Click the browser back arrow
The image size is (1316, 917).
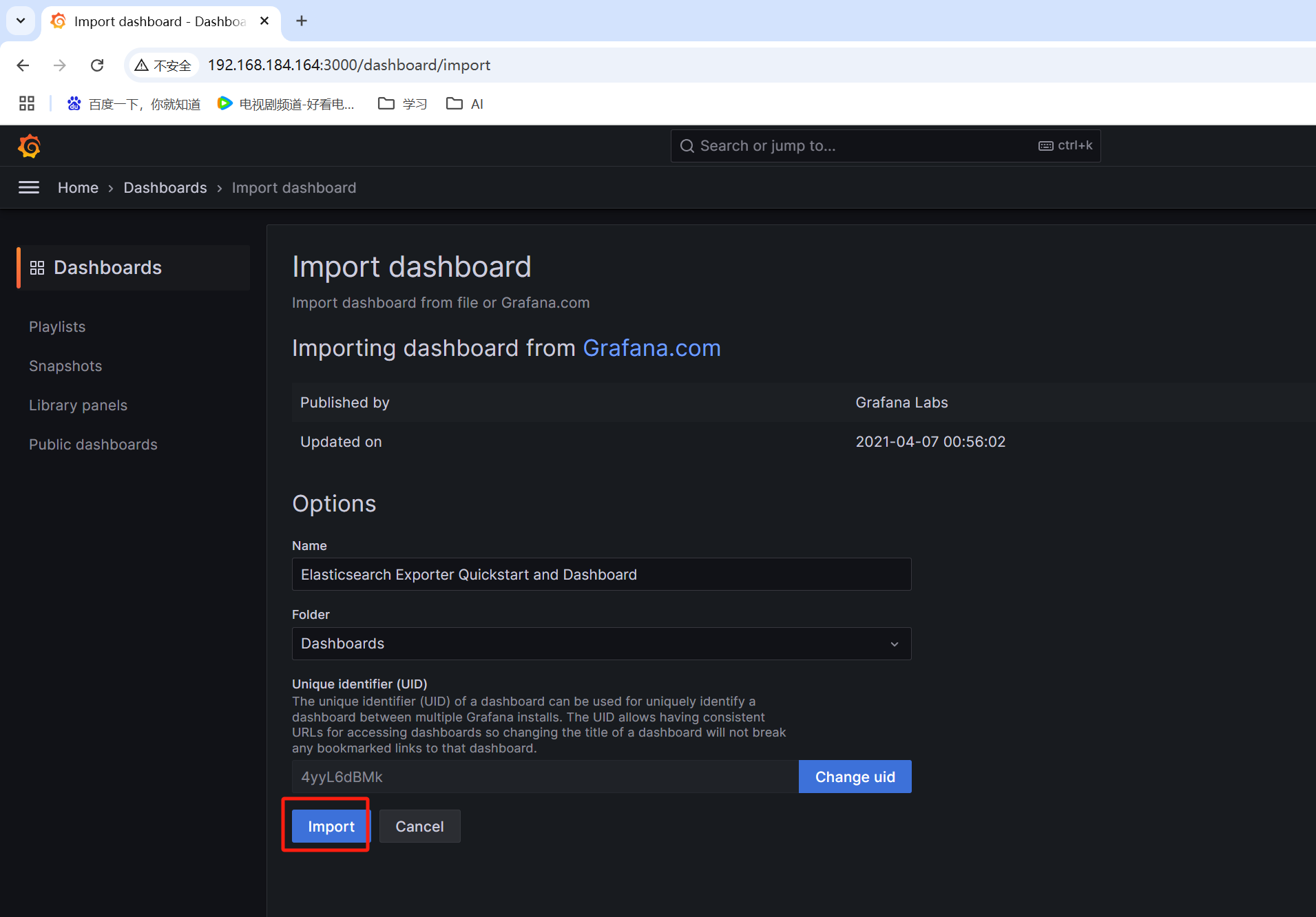23,65
